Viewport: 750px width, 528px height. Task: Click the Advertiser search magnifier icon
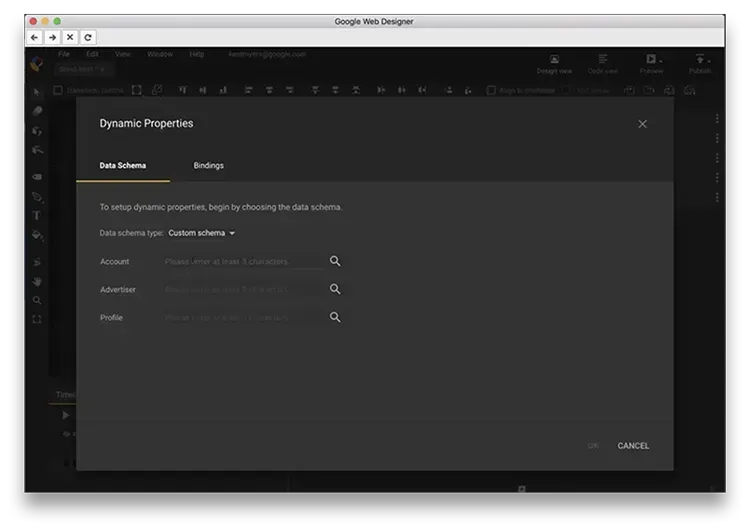(x=335, y=289)
